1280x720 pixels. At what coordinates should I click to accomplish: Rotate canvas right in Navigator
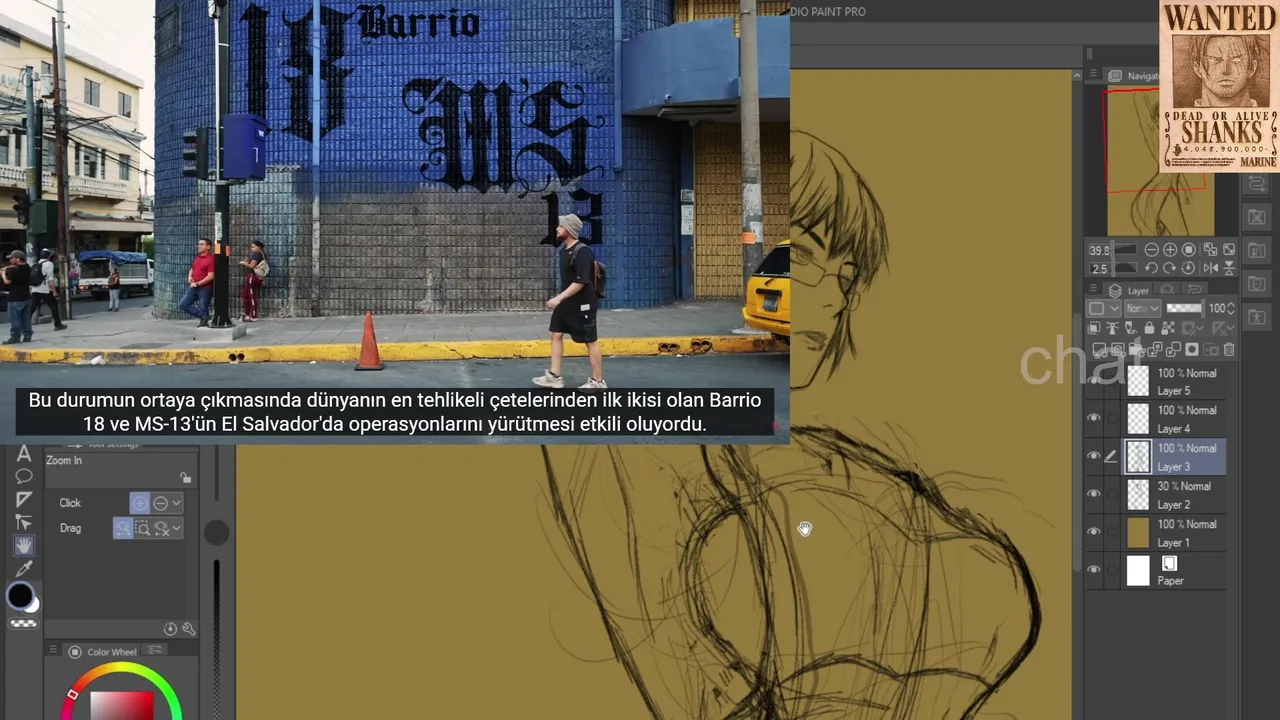pyautogui.click(x=1170, y=269)
